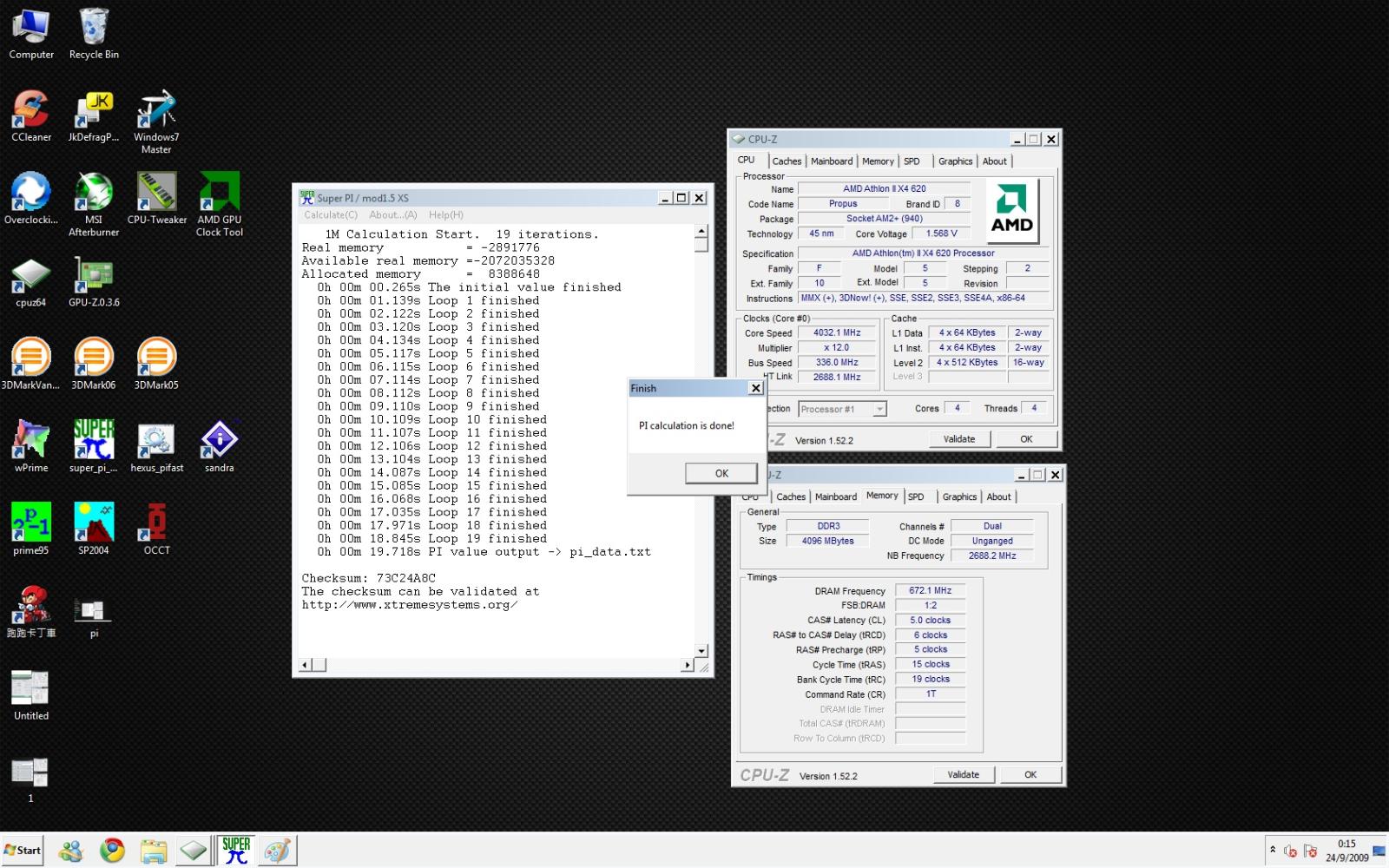Click Super PI horizontal scroll-right arrow
1389x868 pixels.
pos(688,665)
